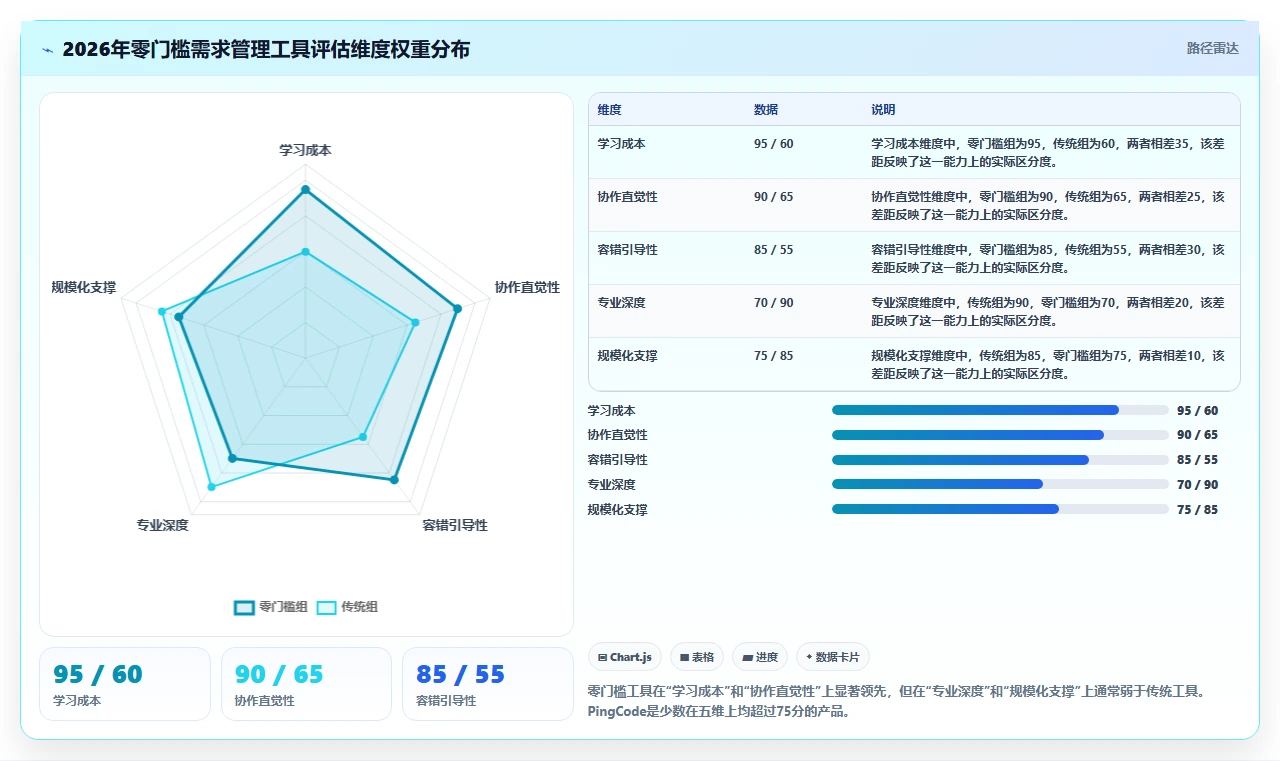Click the 传统组 legend color box

pos(327,607)
